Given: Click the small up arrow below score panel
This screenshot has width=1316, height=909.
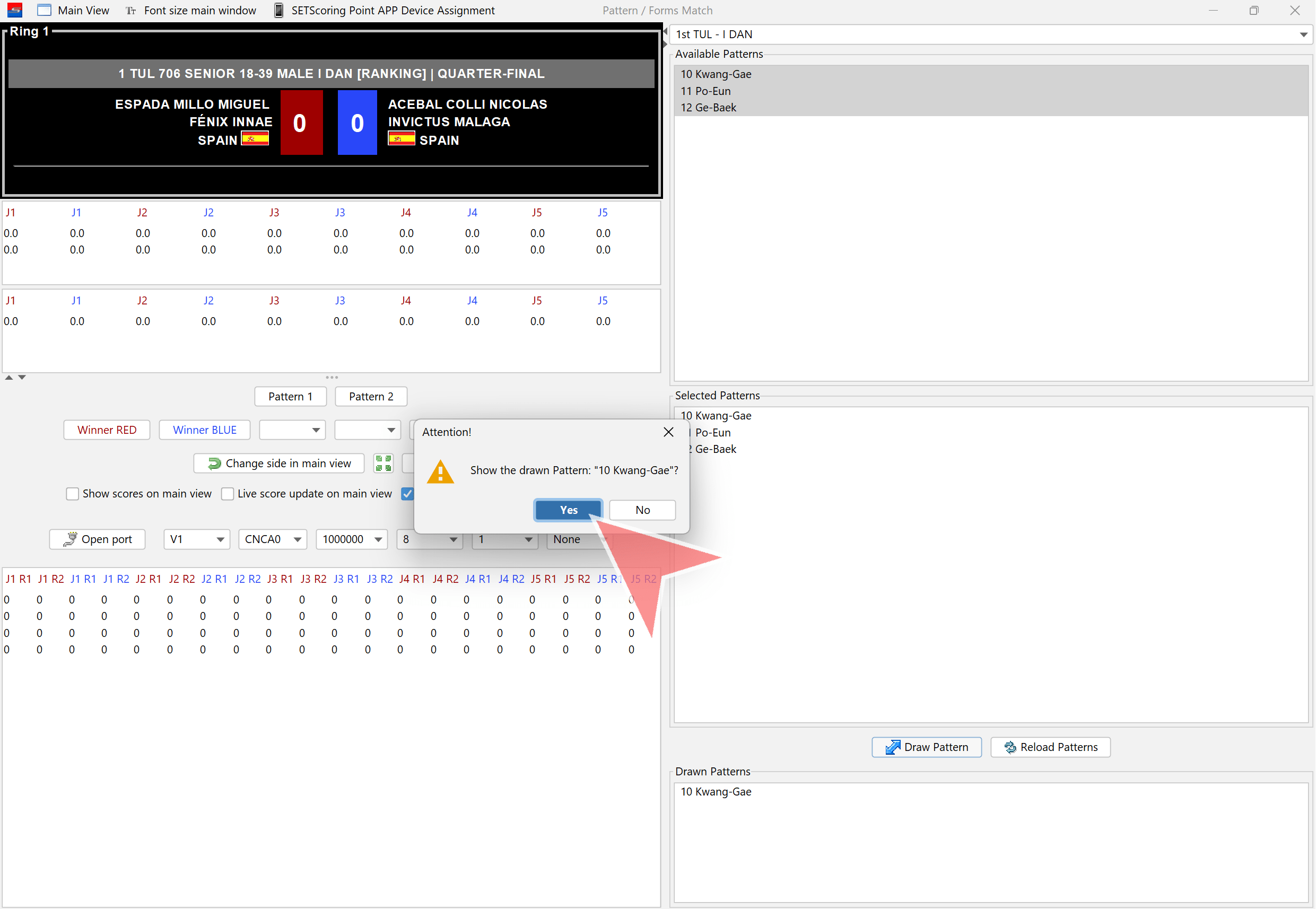Looking at the screenshot, I should click(x=9, y=377).
